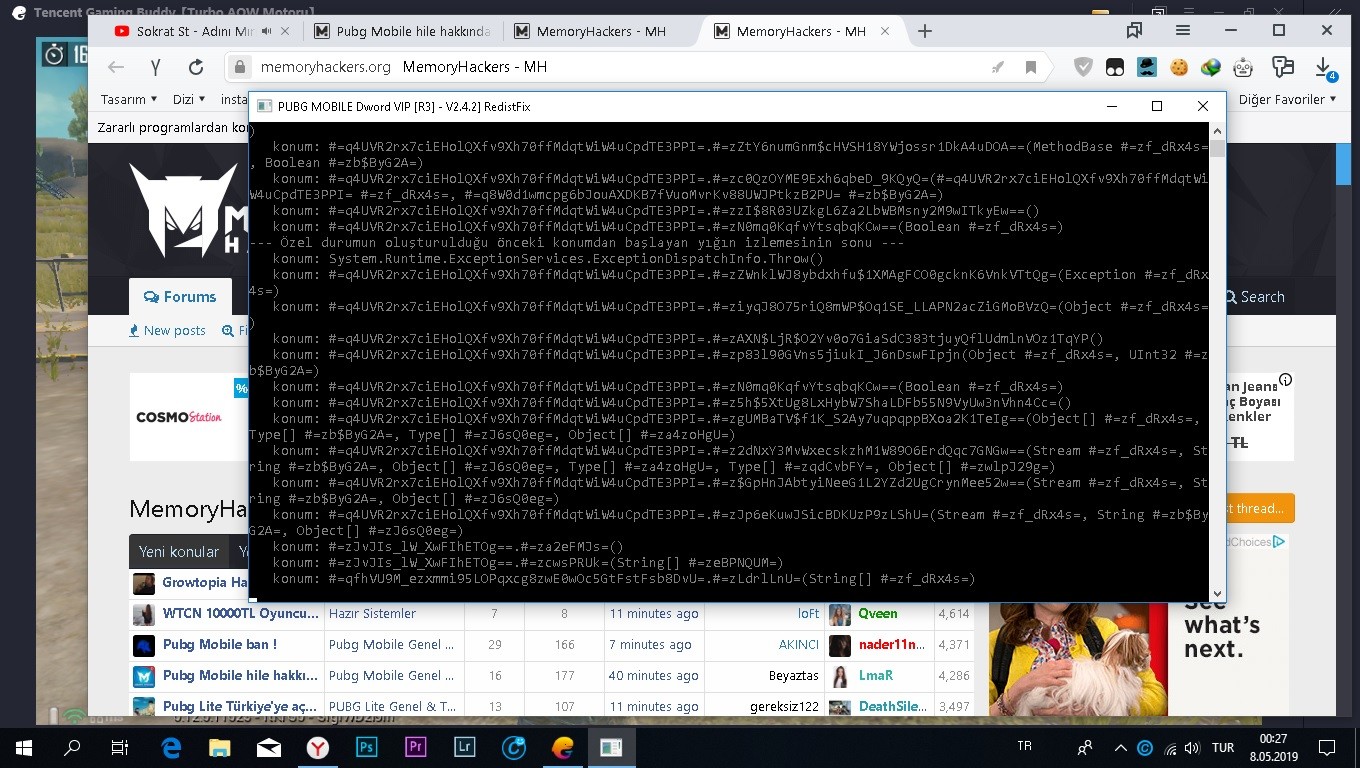Expand the Dizi bookmarks folder
The width and height of the screenshot is (1360, 768).
pos(189,99)
